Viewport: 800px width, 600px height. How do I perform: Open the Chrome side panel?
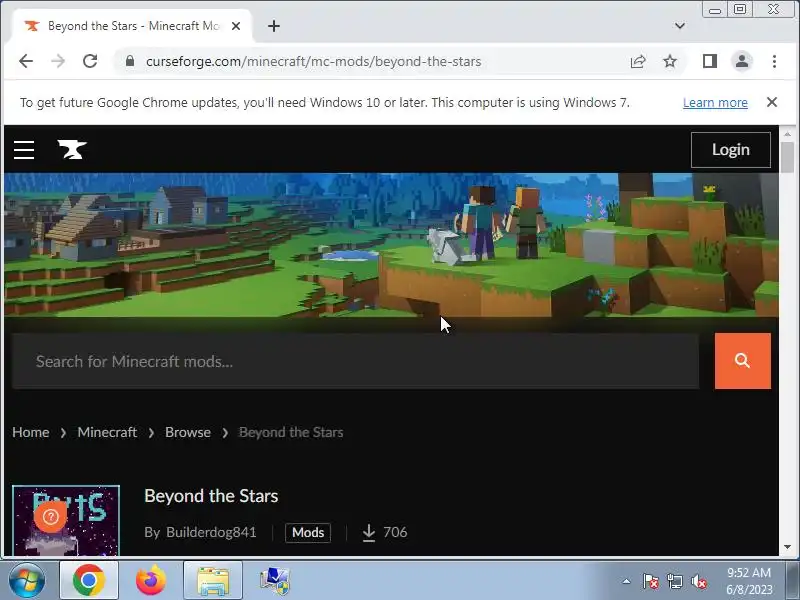710,61
